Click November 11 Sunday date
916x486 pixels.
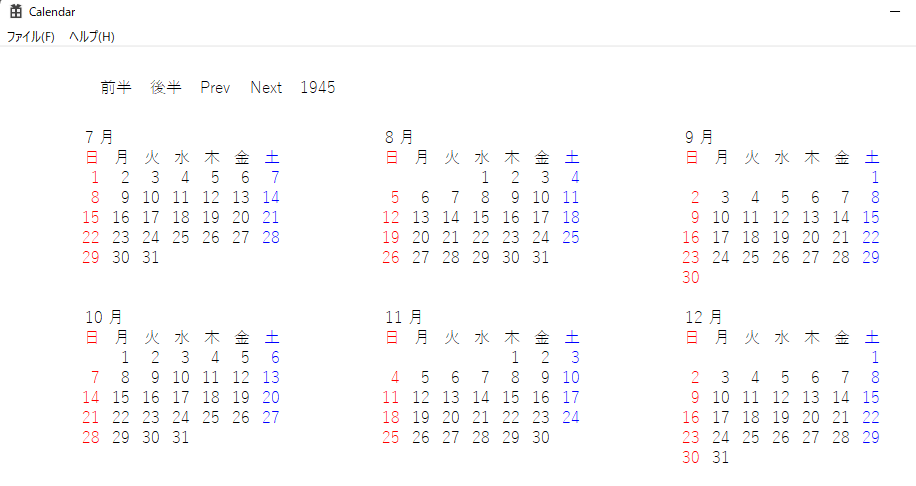(391, 397)
